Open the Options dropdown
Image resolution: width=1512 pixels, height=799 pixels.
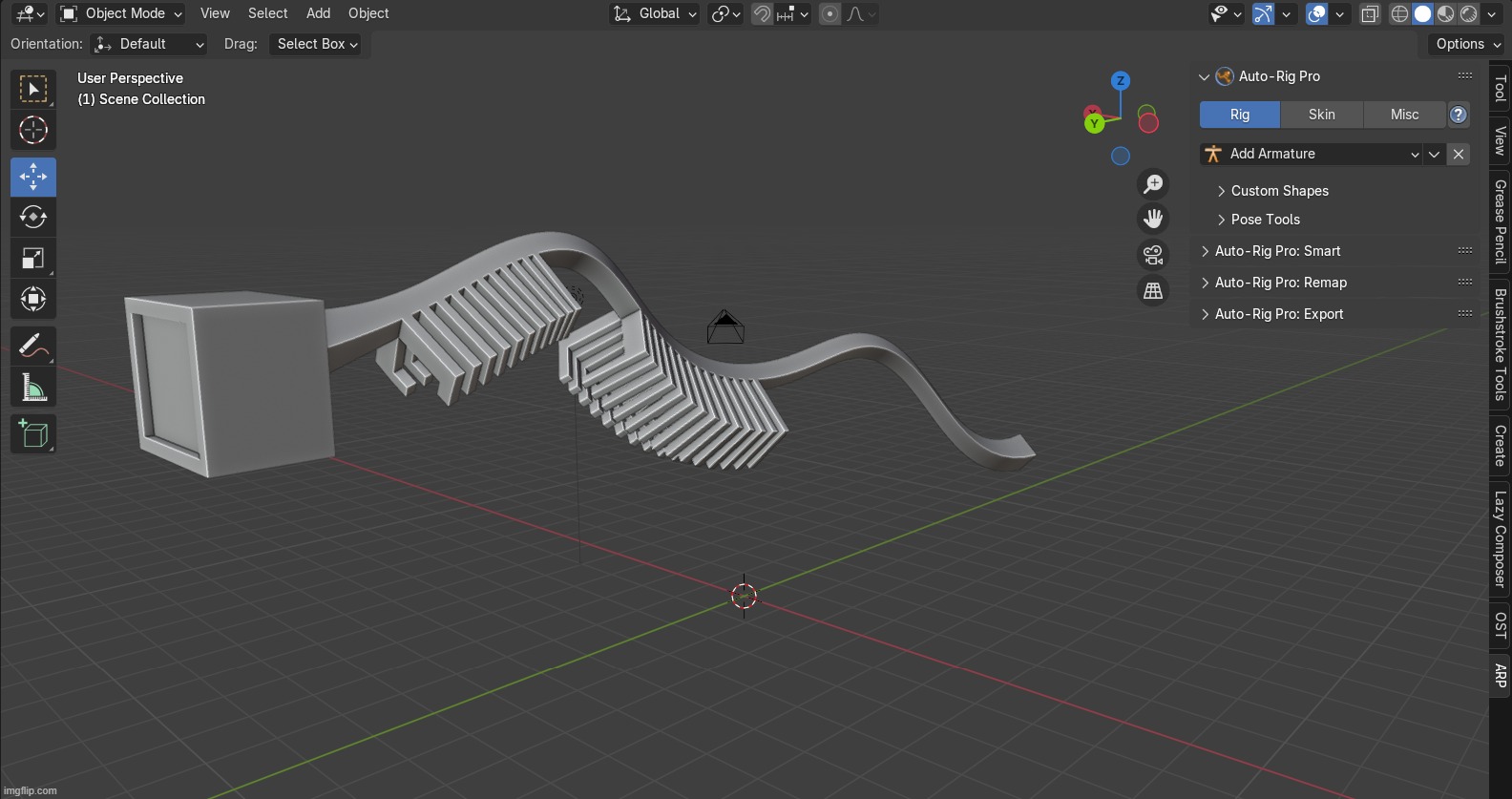(x=1467, y=44)
